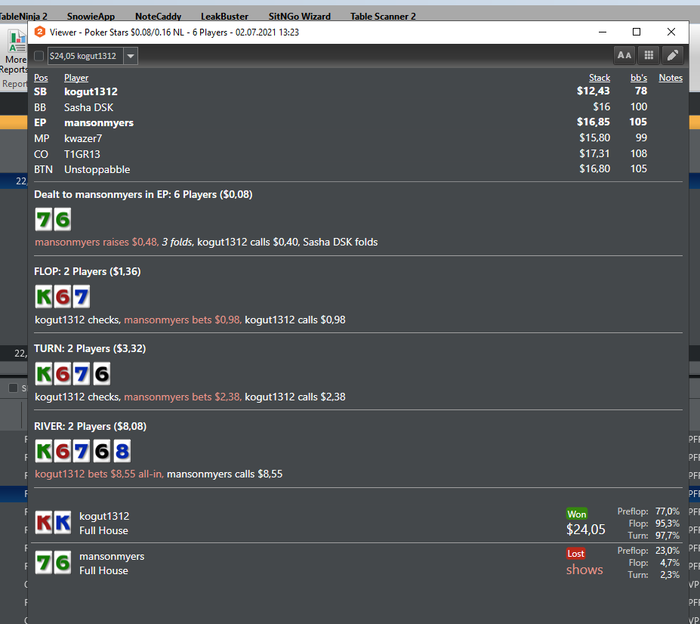
Task: Click the dealt green 6 hole card
Action: [x=62, y=219]
